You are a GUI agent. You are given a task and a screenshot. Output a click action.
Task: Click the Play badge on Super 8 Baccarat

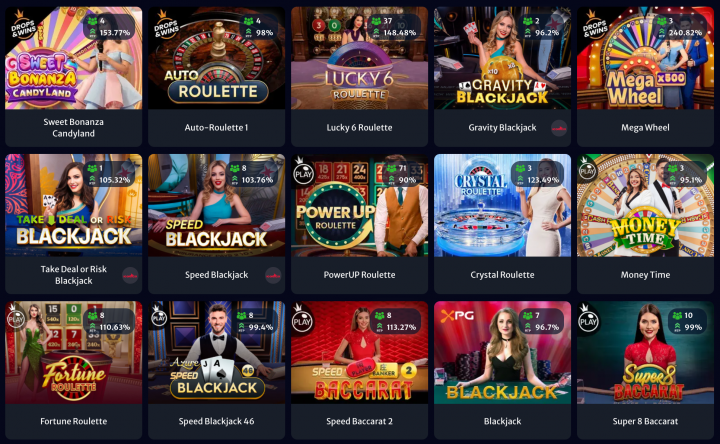point(588,319)
